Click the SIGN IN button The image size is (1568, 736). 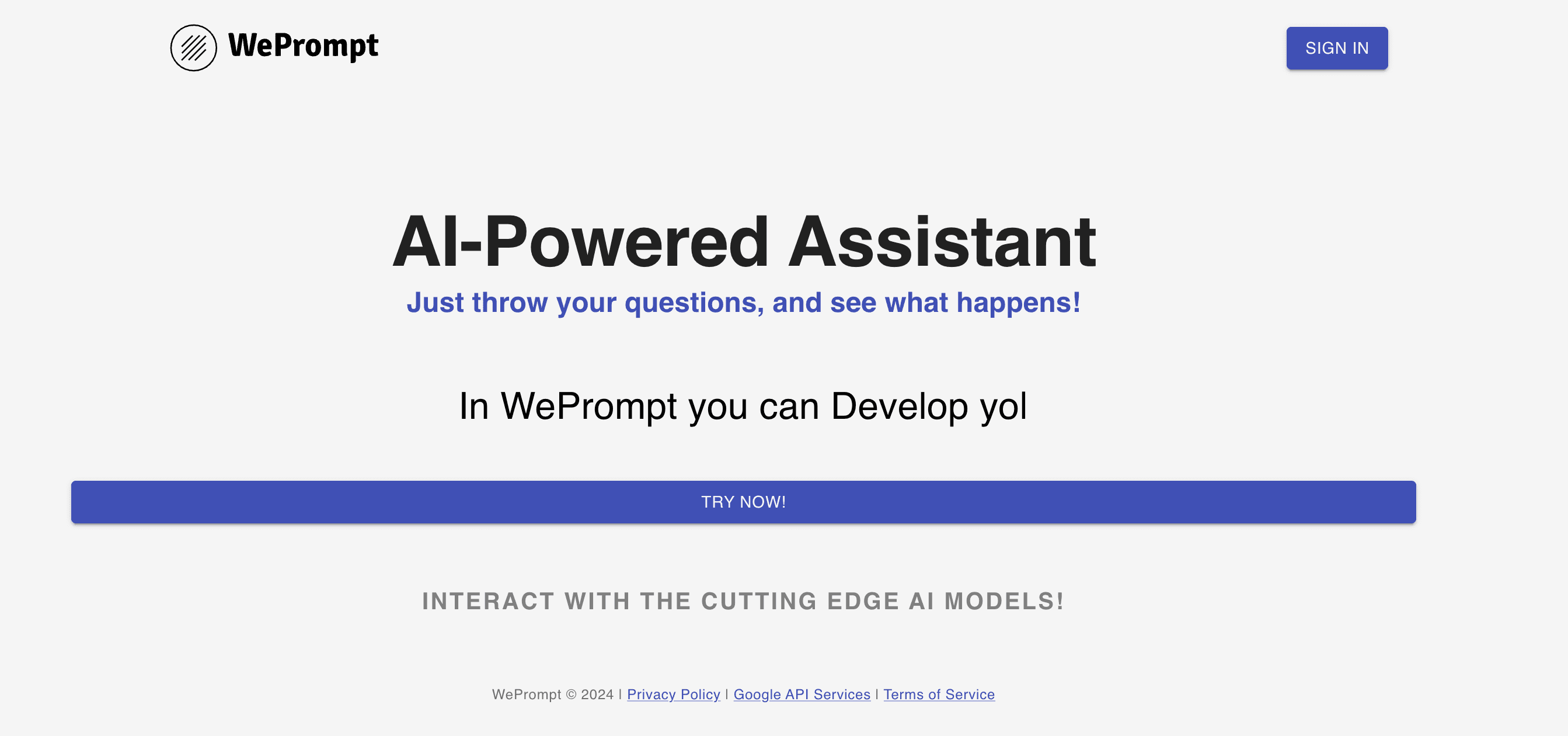tap(1337, 48)
